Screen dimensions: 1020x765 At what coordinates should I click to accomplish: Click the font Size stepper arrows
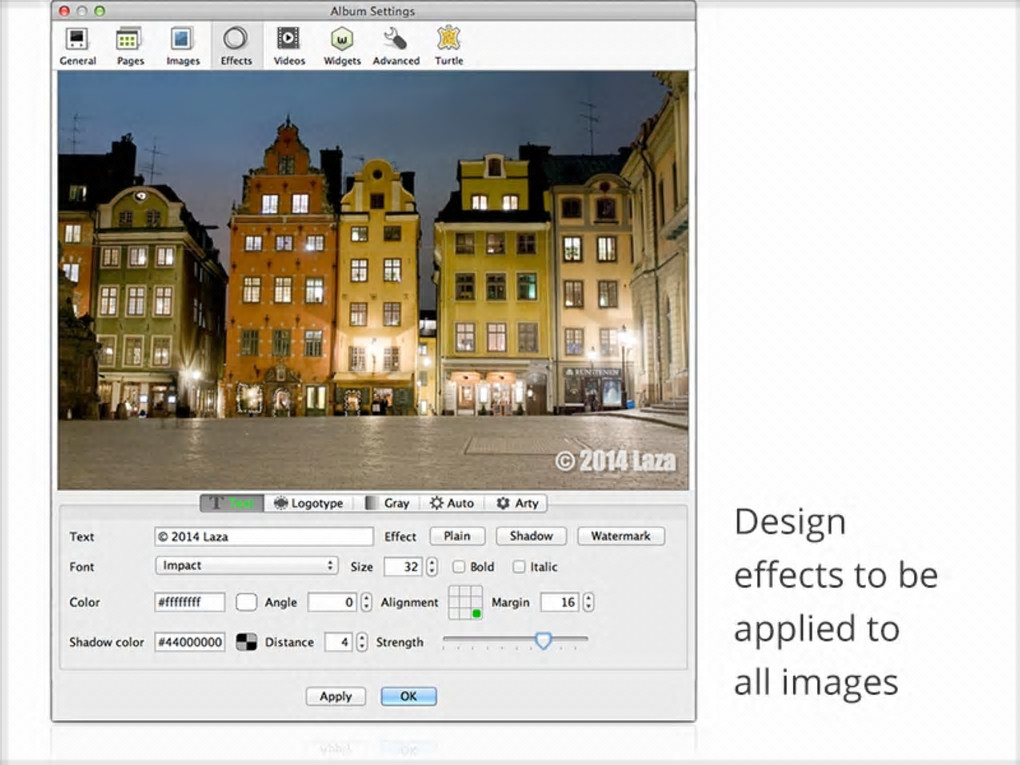point(432,567)
